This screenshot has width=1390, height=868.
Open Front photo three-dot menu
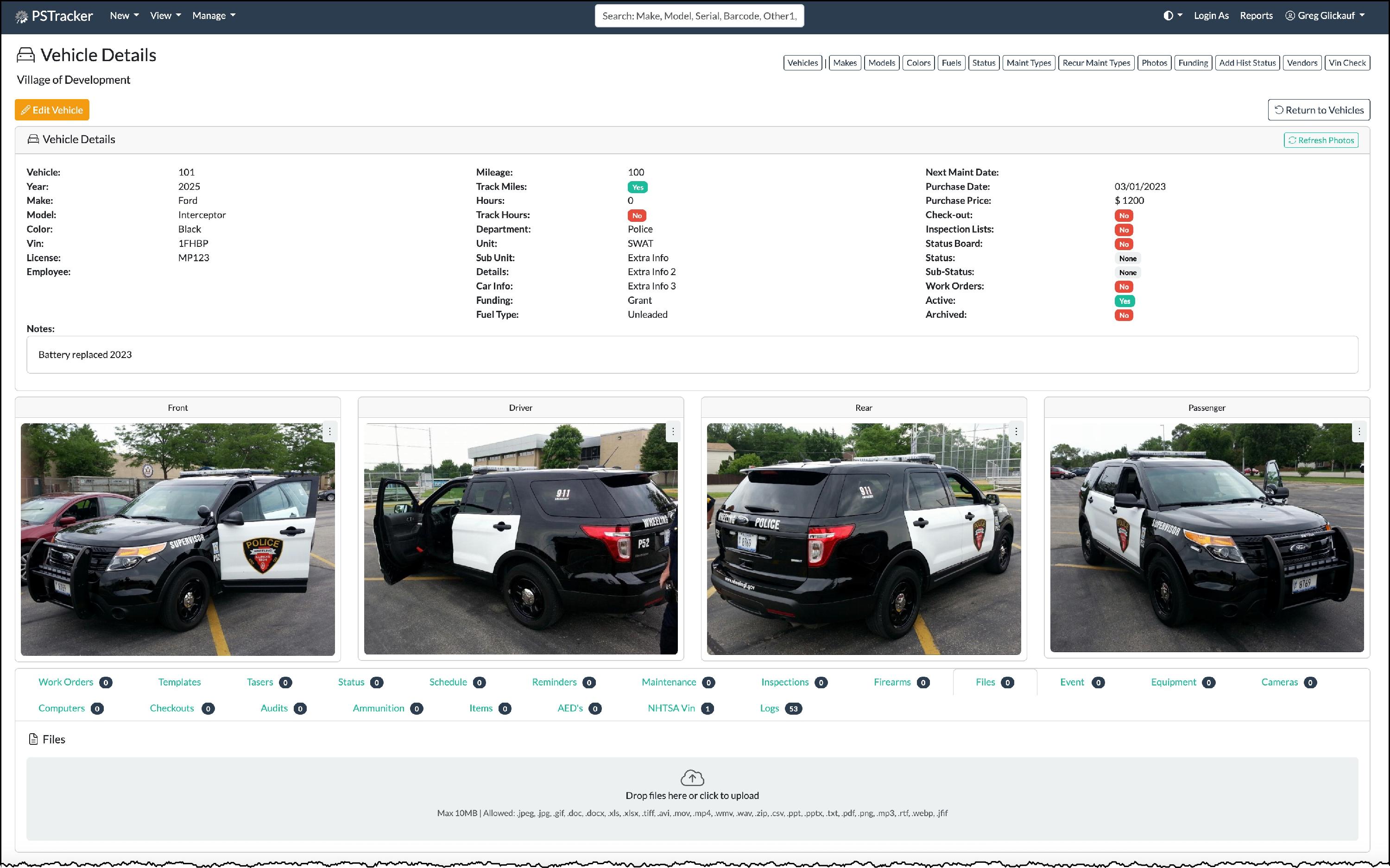[x=329, y=431]
